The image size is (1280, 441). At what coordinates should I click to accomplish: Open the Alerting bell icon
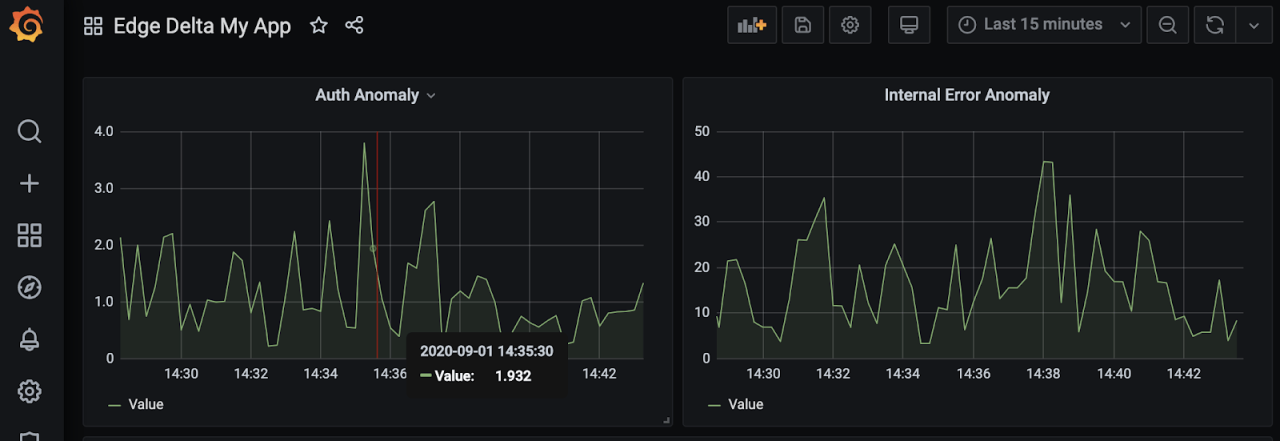(x=29, y=340)
